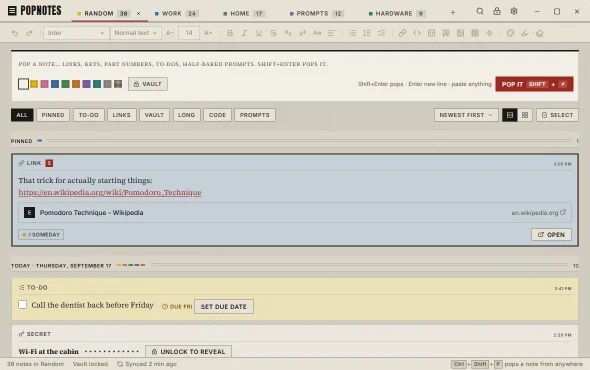Insert inline code with angle brackets icon

coord(417,33)
